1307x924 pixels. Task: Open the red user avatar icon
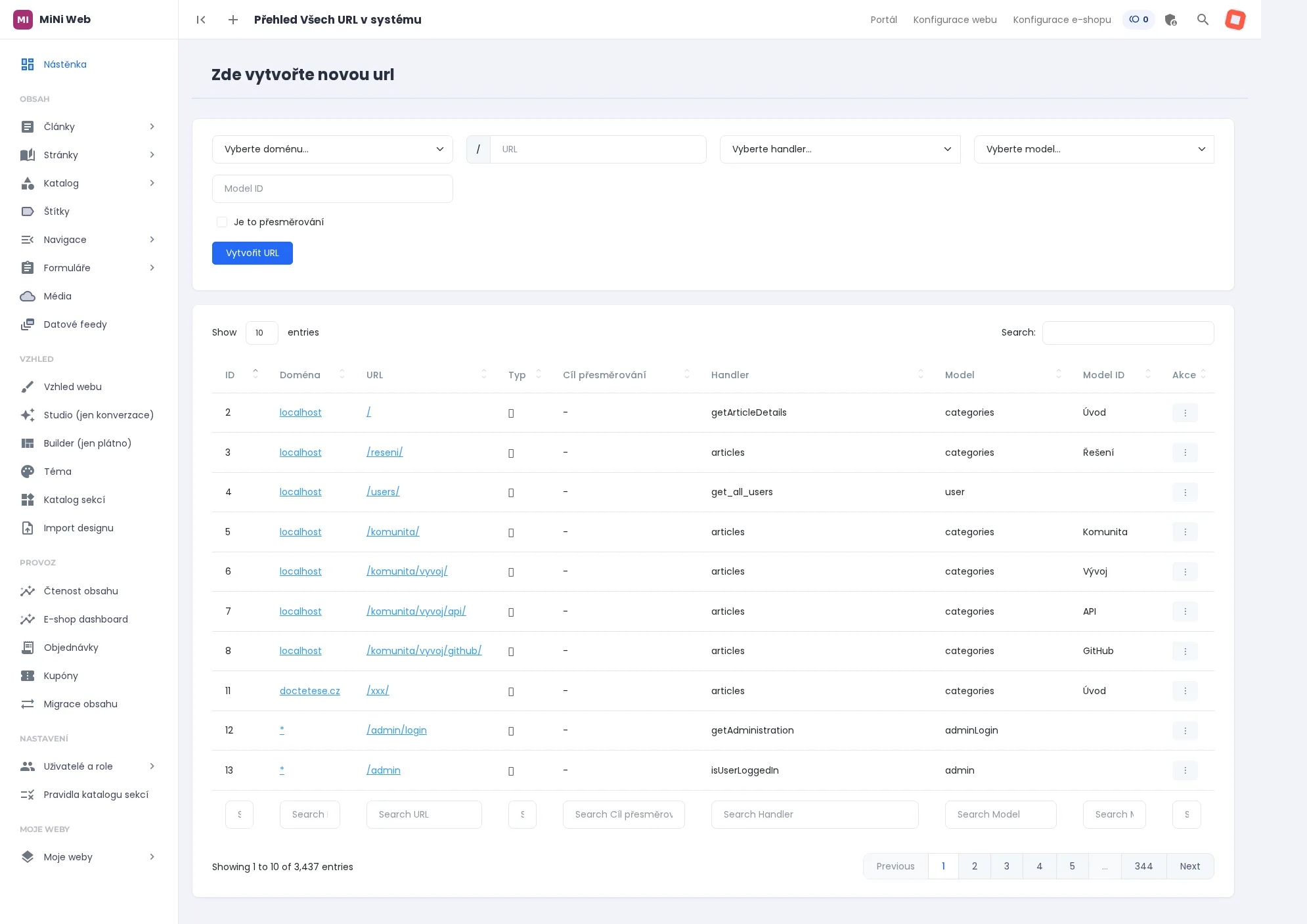[x=1235, y=20]
